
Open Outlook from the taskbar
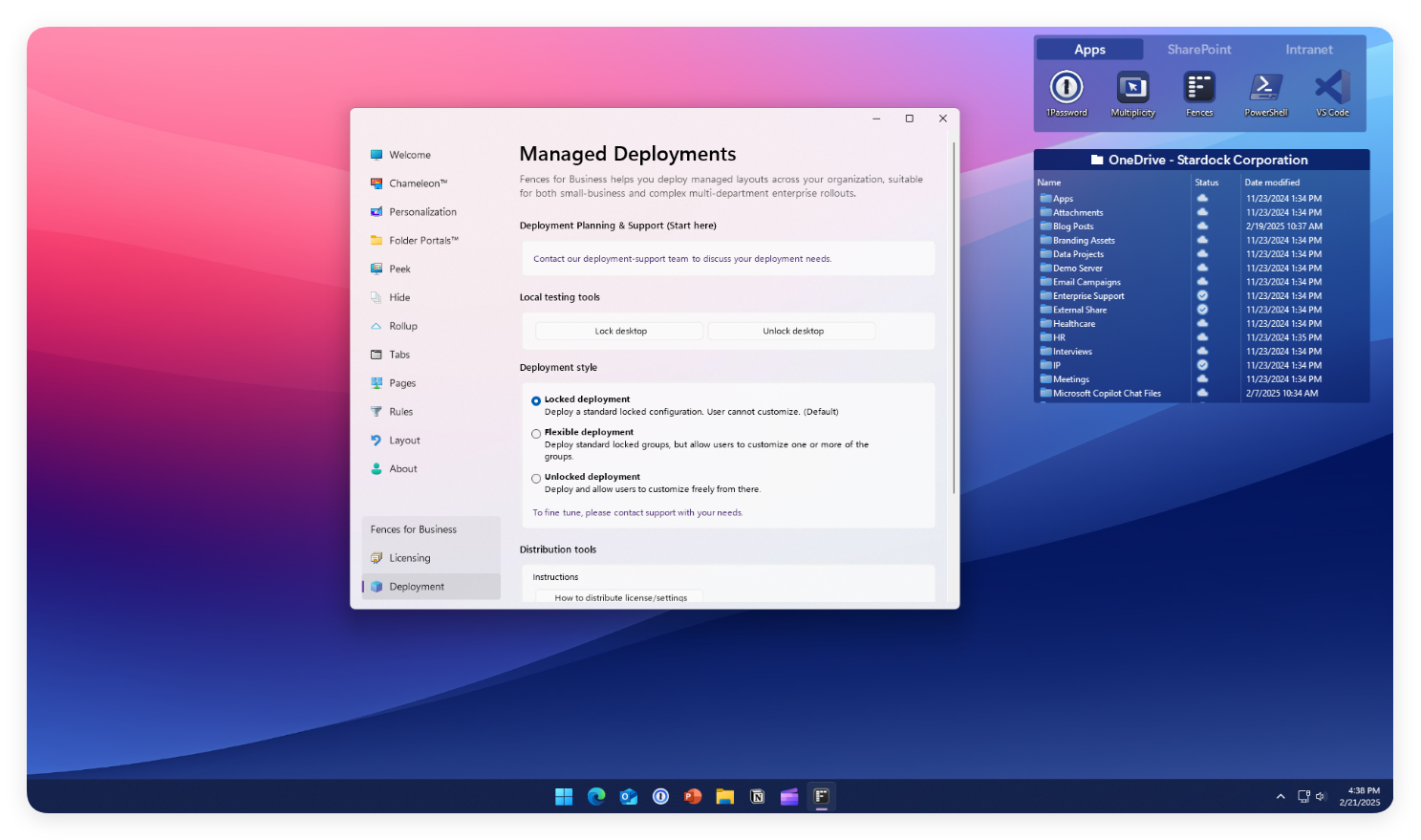tap(629, 796)
